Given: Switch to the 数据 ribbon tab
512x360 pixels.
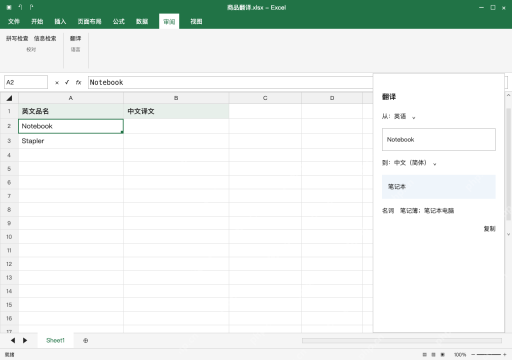Looking at the screenshot, I should (x=142, y=22).
